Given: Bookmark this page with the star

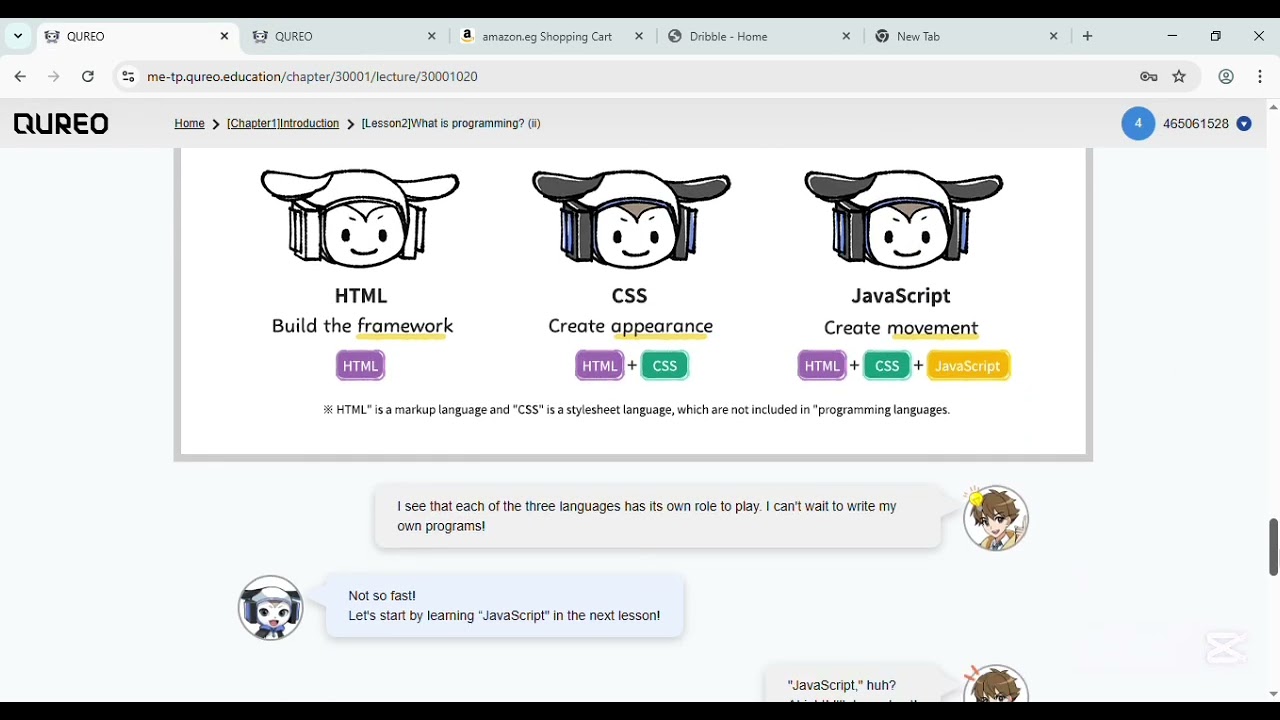Looking at the screenshot, I should click(1180, 77).
